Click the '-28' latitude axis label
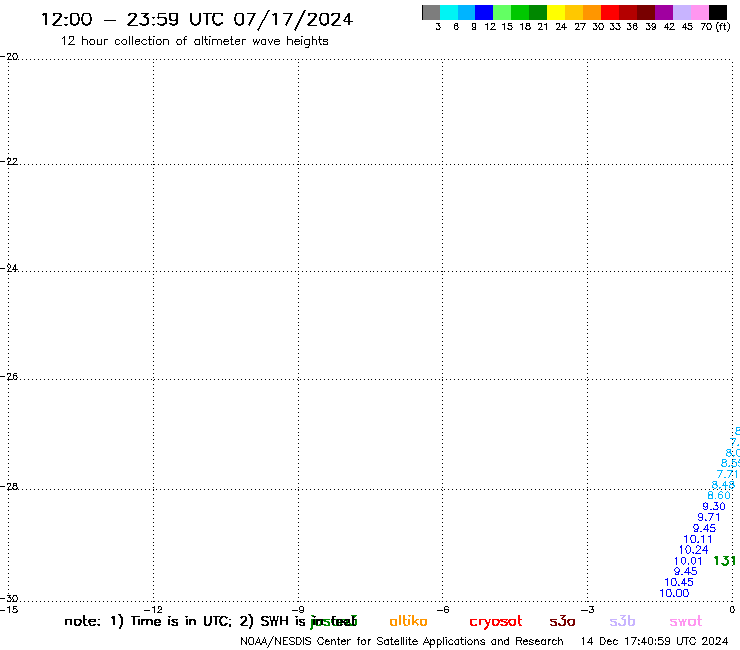The height and width of the screenshot is (650, 740). 9,486
